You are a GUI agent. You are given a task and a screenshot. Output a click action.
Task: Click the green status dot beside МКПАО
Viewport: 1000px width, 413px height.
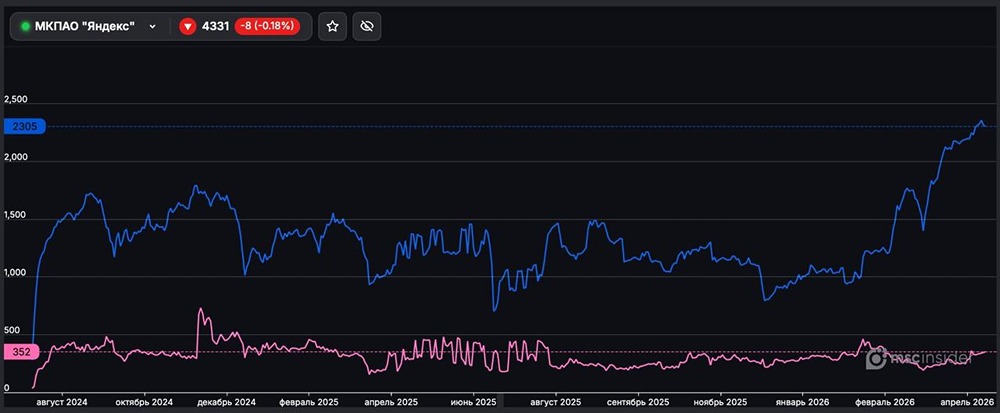click(x=25, y=26)
